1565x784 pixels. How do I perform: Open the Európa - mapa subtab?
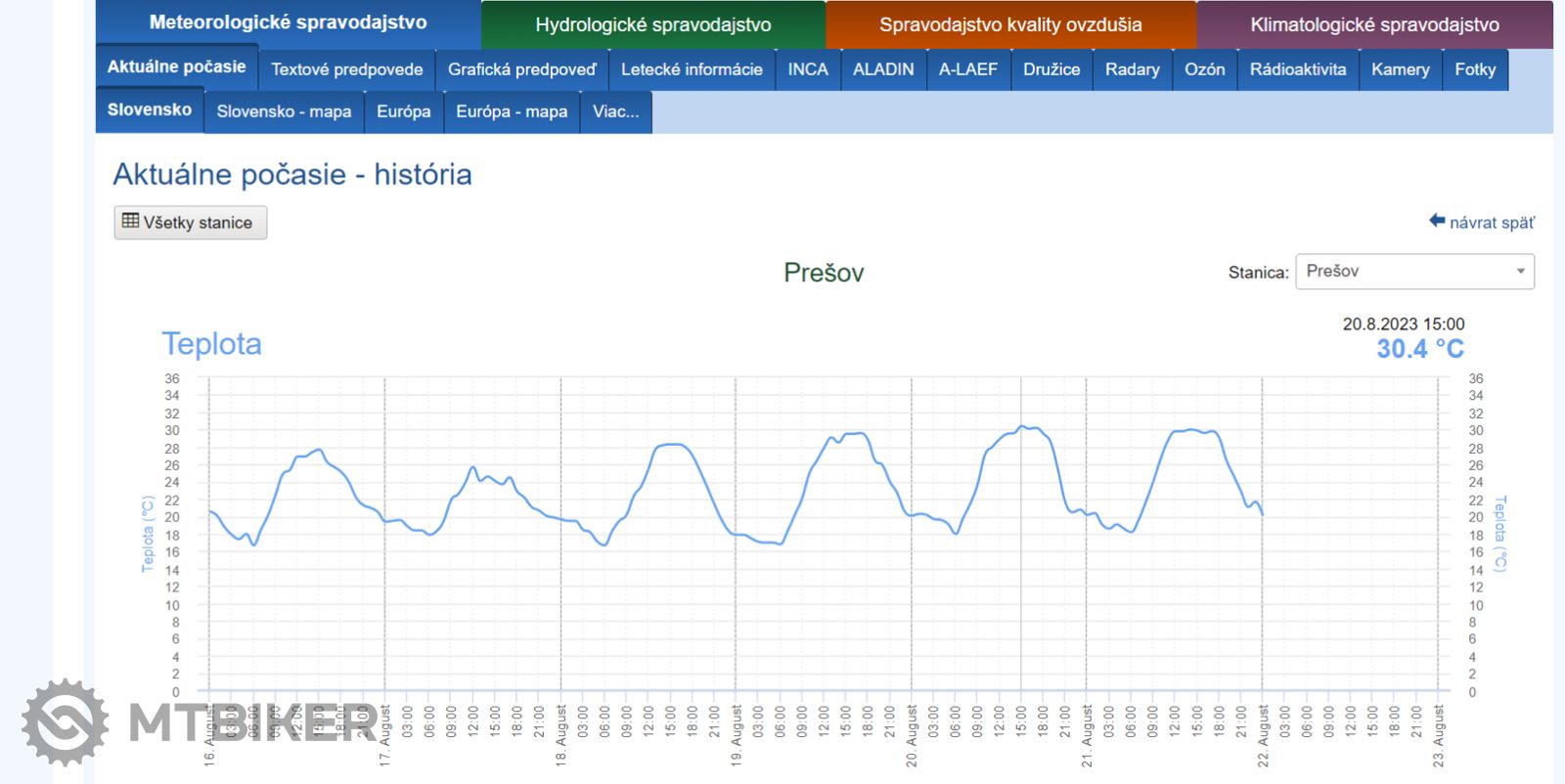(x=511, y=111)
